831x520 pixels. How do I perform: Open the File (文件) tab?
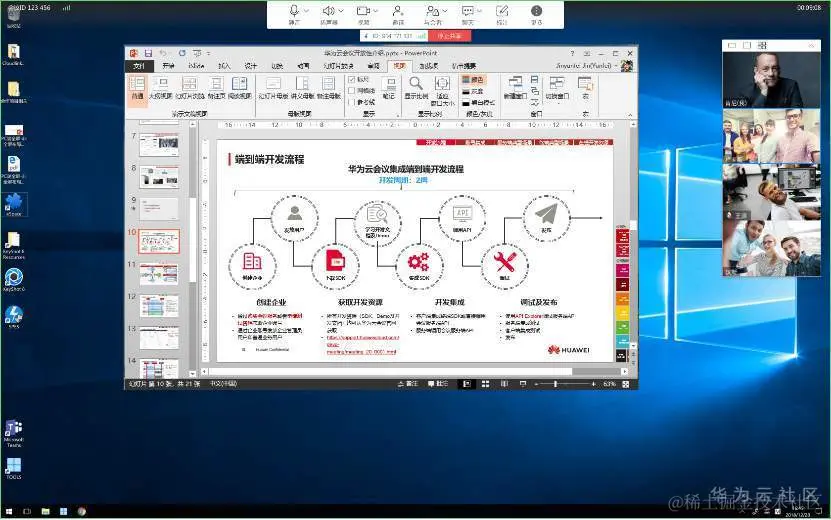click(x=139, y=66)
